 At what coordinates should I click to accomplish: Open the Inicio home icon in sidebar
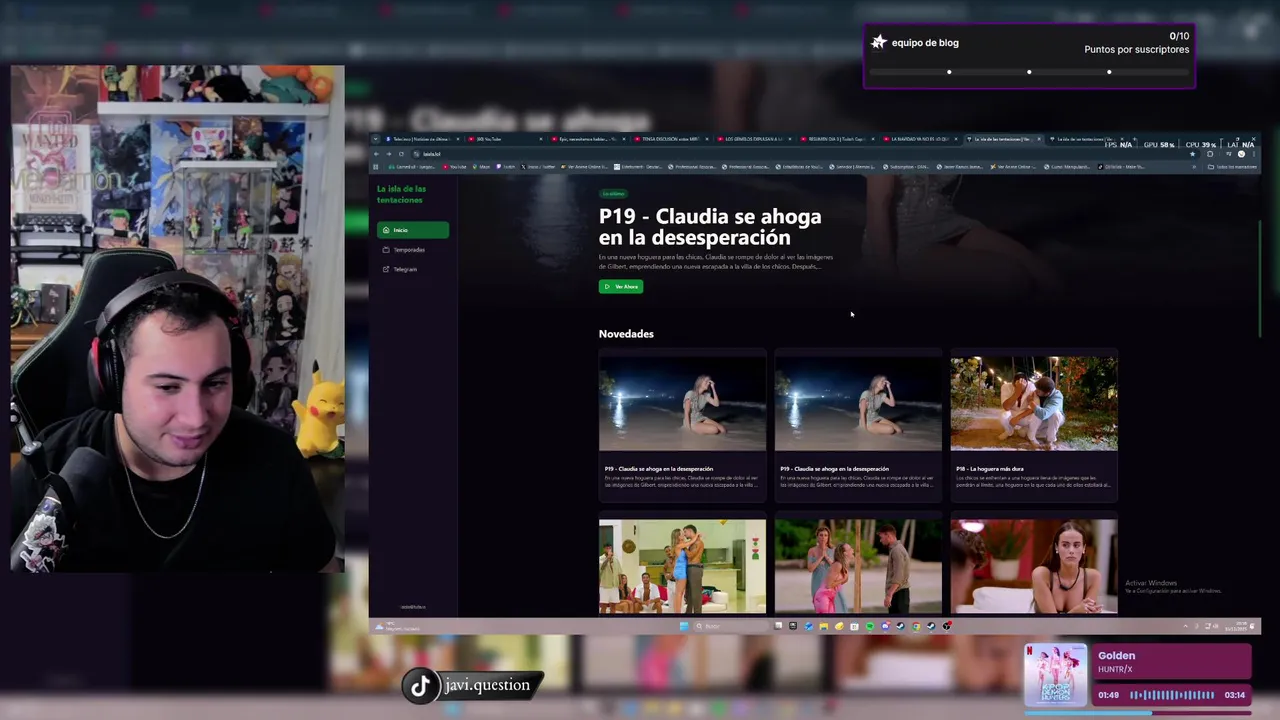[x=386, y=230]
